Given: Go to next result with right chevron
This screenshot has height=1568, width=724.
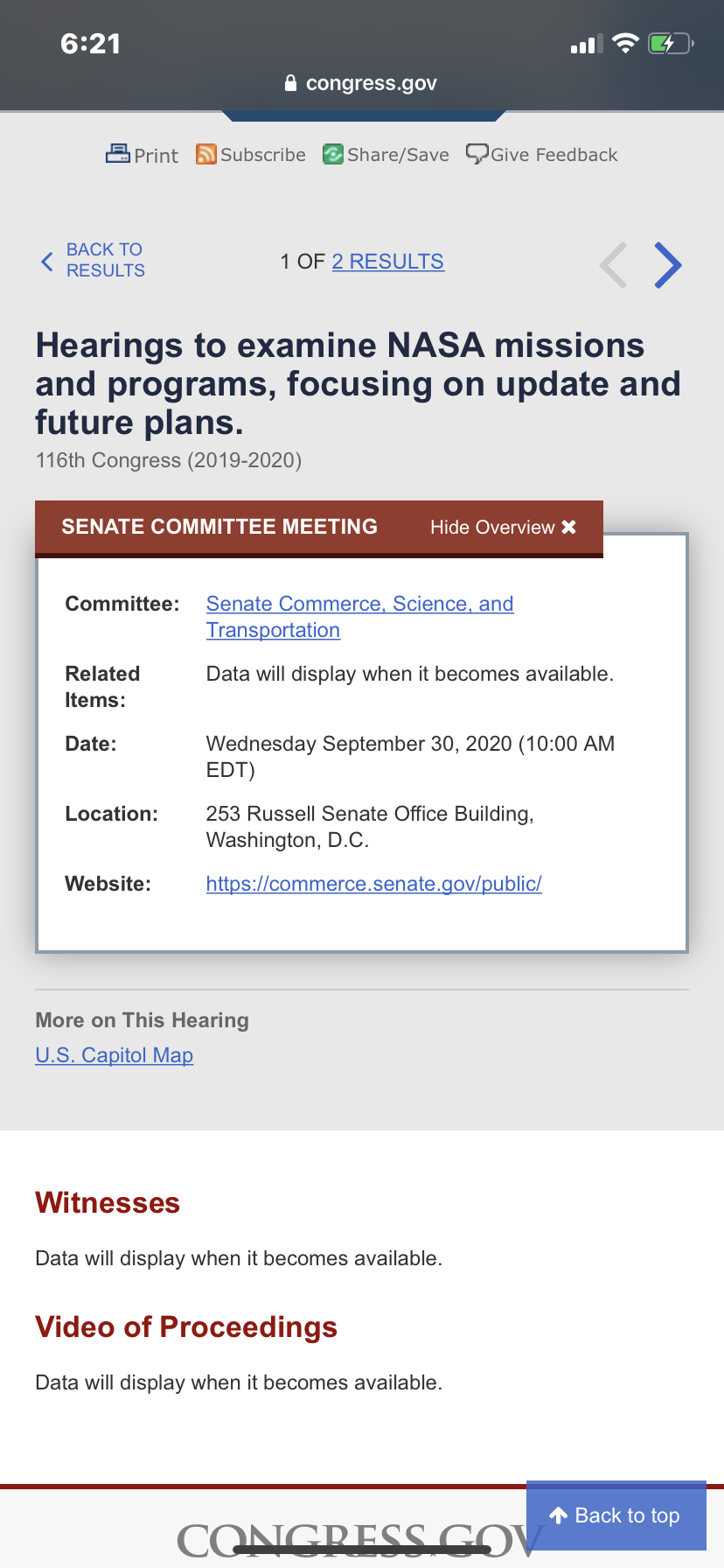Looking at the screenshot, I should (668, 265).
